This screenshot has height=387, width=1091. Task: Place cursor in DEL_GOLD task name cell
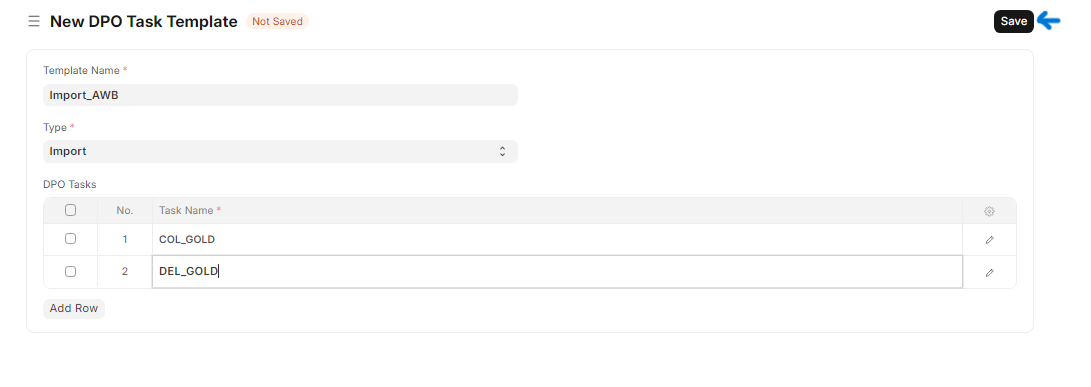[x=557, y=271]
